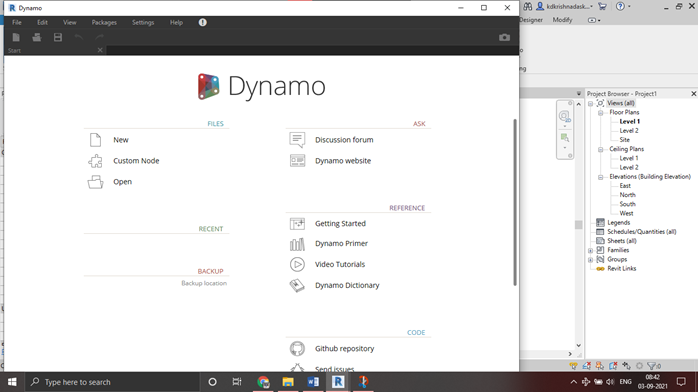Expand Groups node in Project Browser

click(591, 260)
